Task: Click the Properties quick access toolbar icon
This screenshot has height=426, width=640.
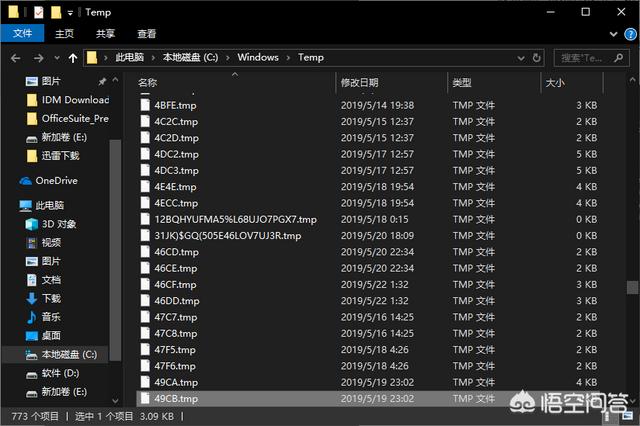Action: click(x=38, y=13)
